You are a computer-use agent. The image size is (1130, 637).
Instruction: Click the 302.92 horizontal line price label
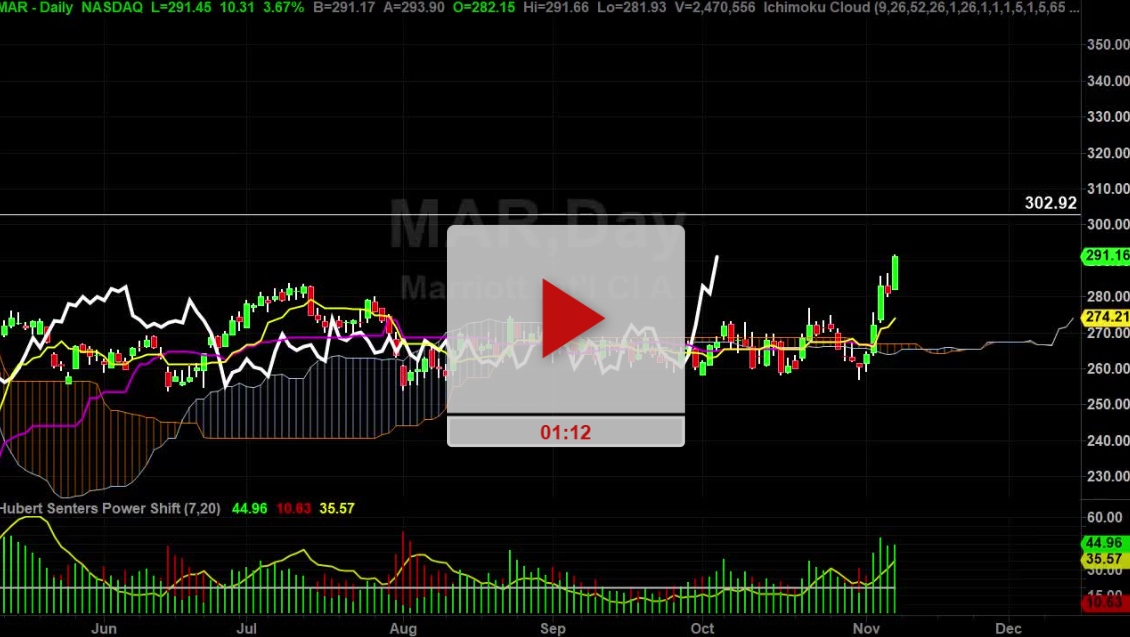tap(1051, 203)
